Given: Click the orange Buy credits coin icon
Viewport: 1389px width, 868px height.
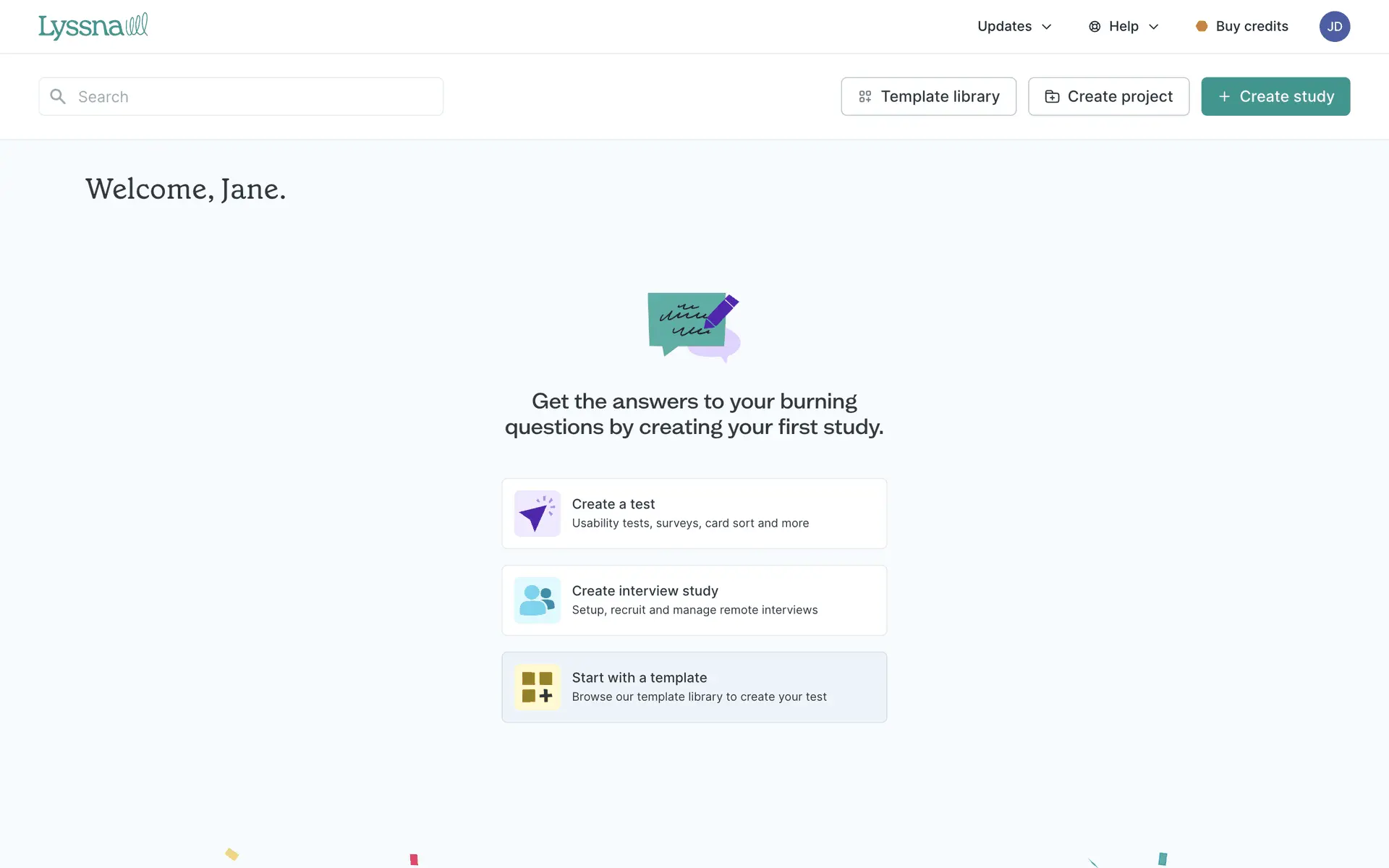Looking at the screenshot, I should click(x=1202, y=26).
